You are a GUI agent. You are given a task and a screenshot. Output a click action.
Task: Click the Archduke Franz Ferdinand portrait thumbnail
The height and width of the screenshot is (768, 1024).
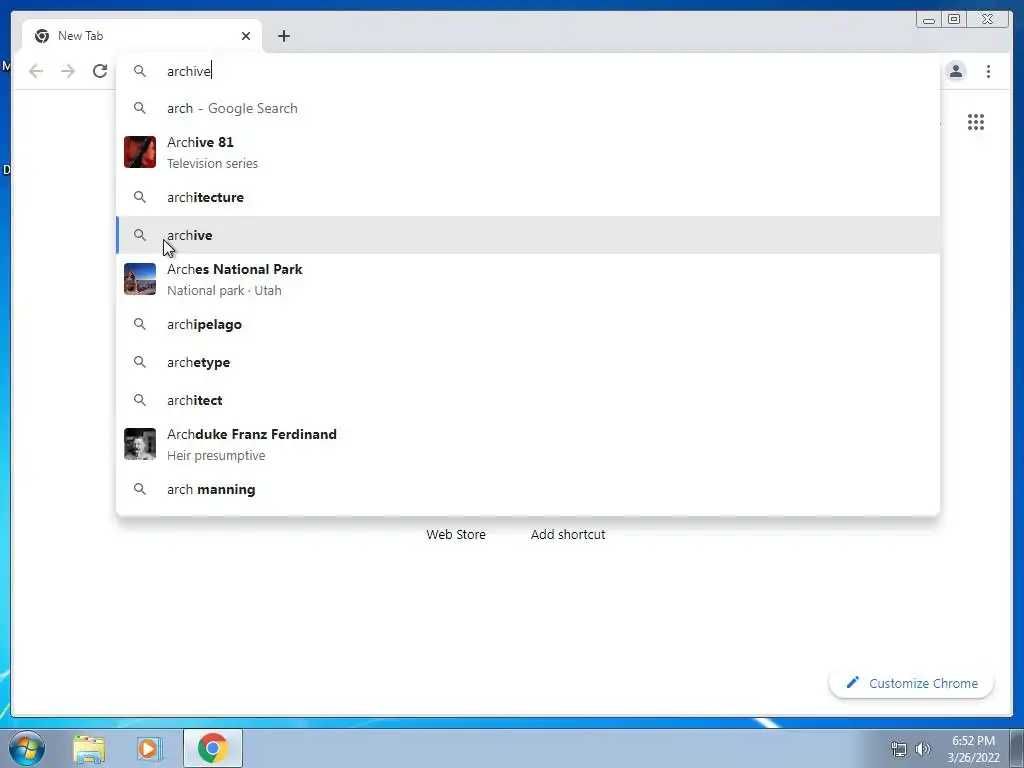[x=140, y=445]
